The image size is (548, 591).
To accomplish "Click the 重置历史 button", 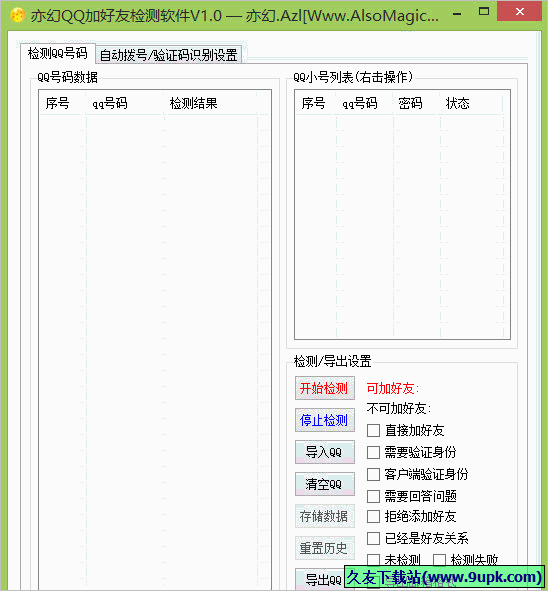I will (x=325, y=548).
